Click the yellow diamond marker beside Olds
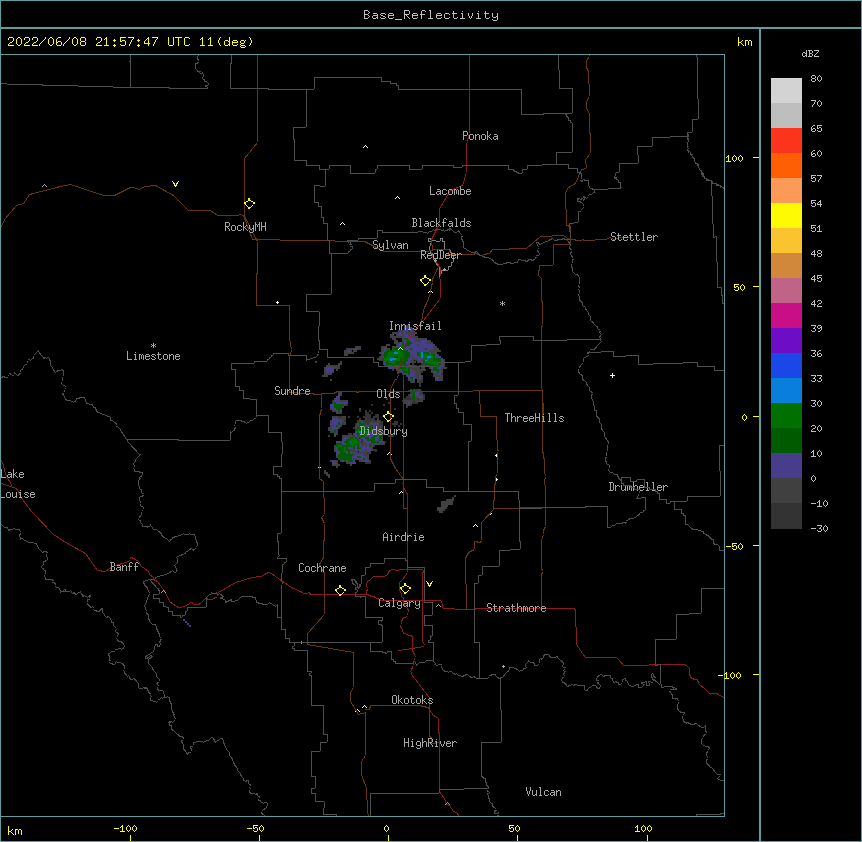862x842 pixels. tap(388, 417)
